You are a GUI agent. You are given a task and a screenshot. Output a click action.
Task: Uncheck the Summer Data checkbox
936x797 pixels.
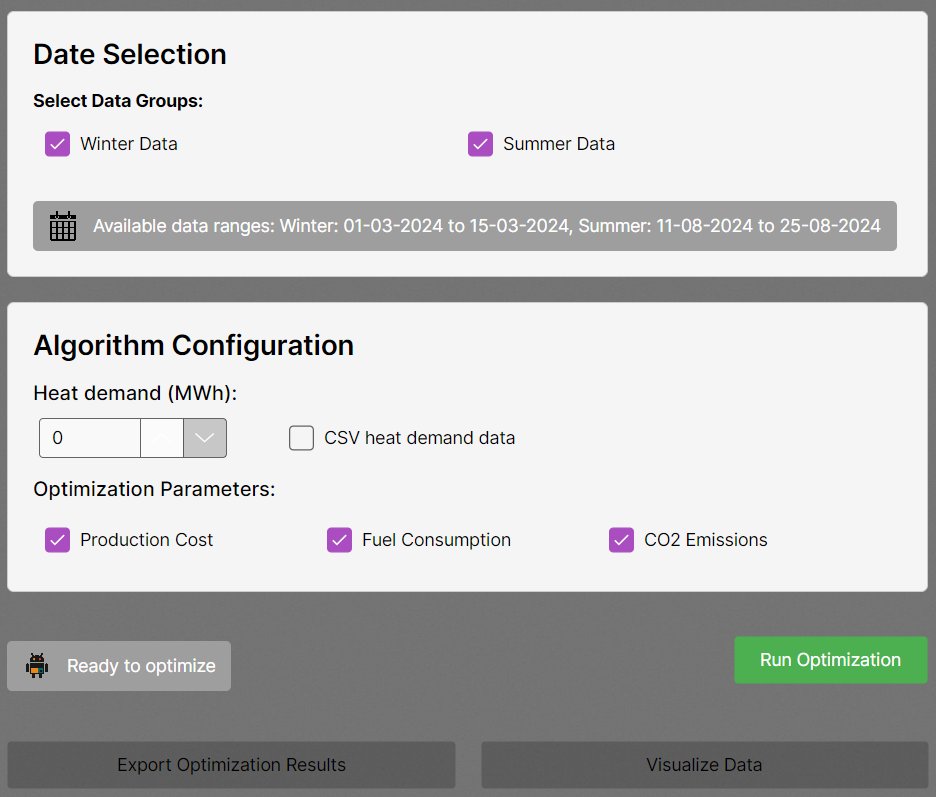coord(480,144)
